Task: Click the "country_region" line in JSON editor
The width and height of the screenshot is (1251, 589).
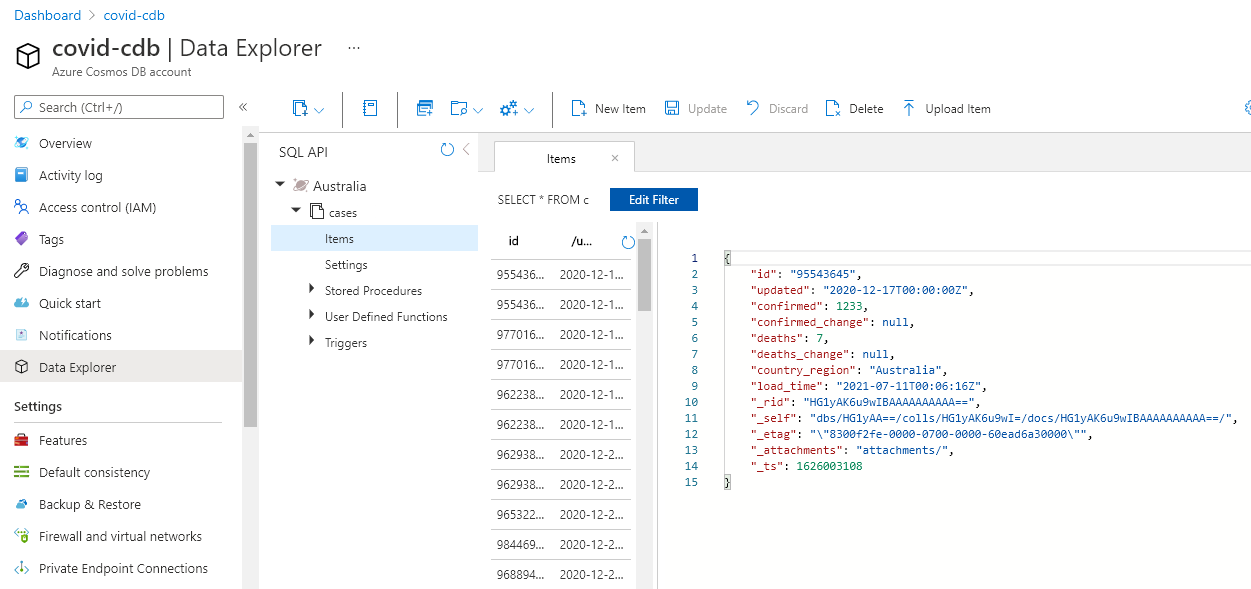Action: click(849, 370)
